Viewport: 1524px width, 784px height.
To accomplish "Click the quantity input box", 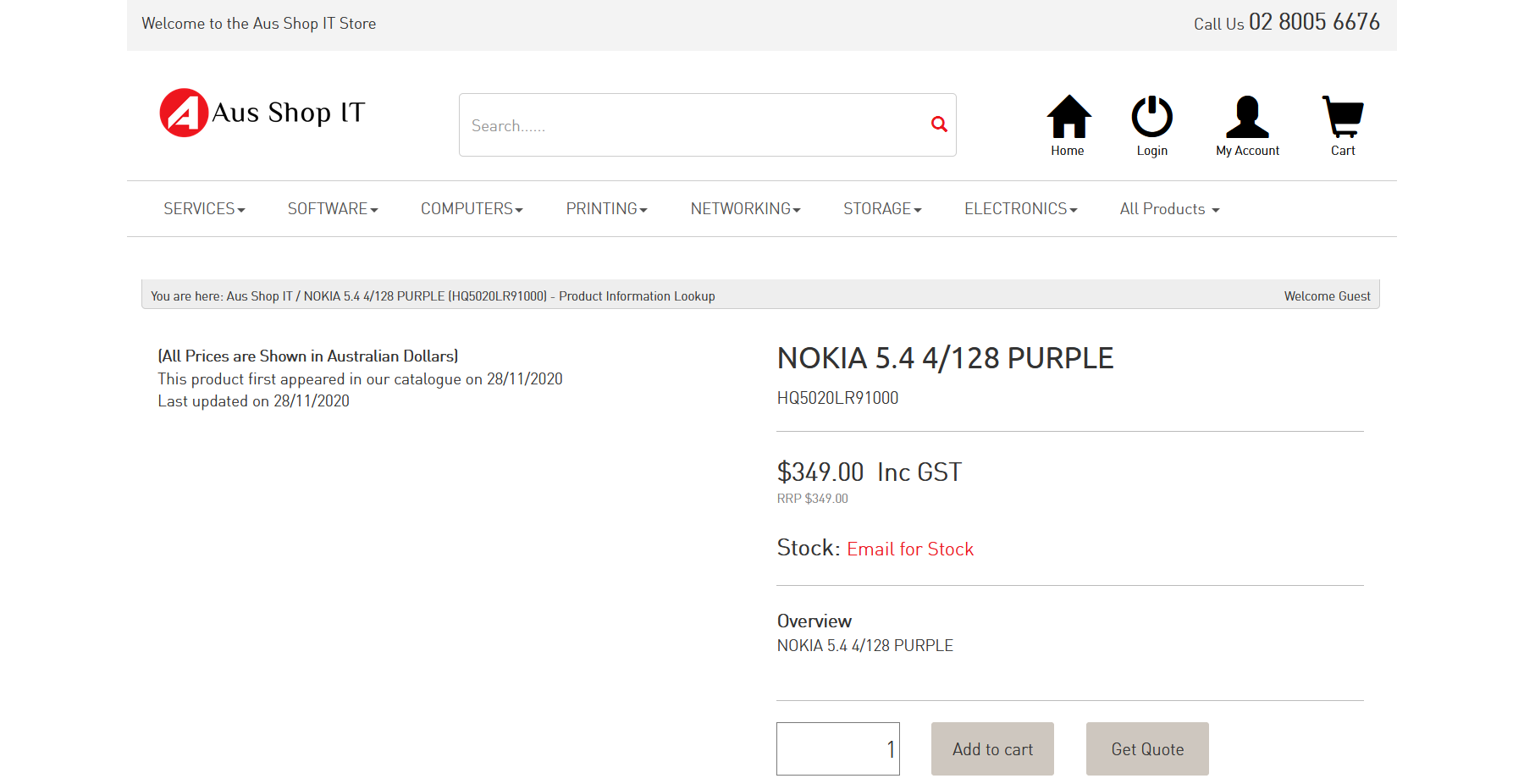I will tap(838, 748).
